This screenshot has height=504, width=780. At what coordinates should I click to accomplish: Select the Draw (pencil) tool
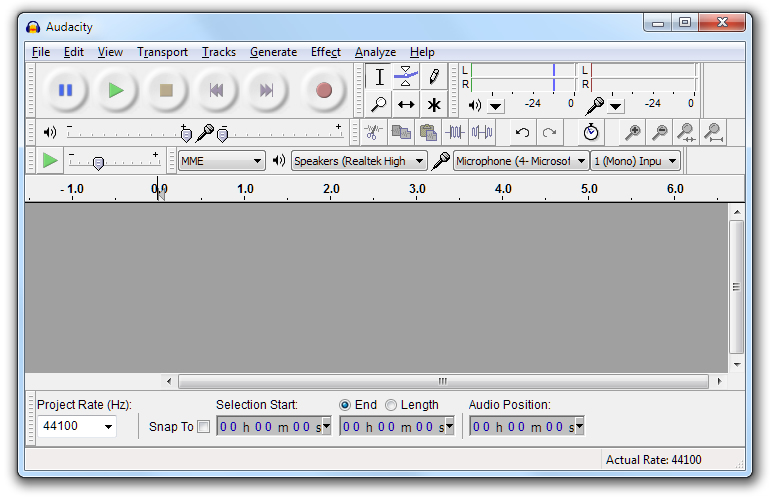[433, 77]
